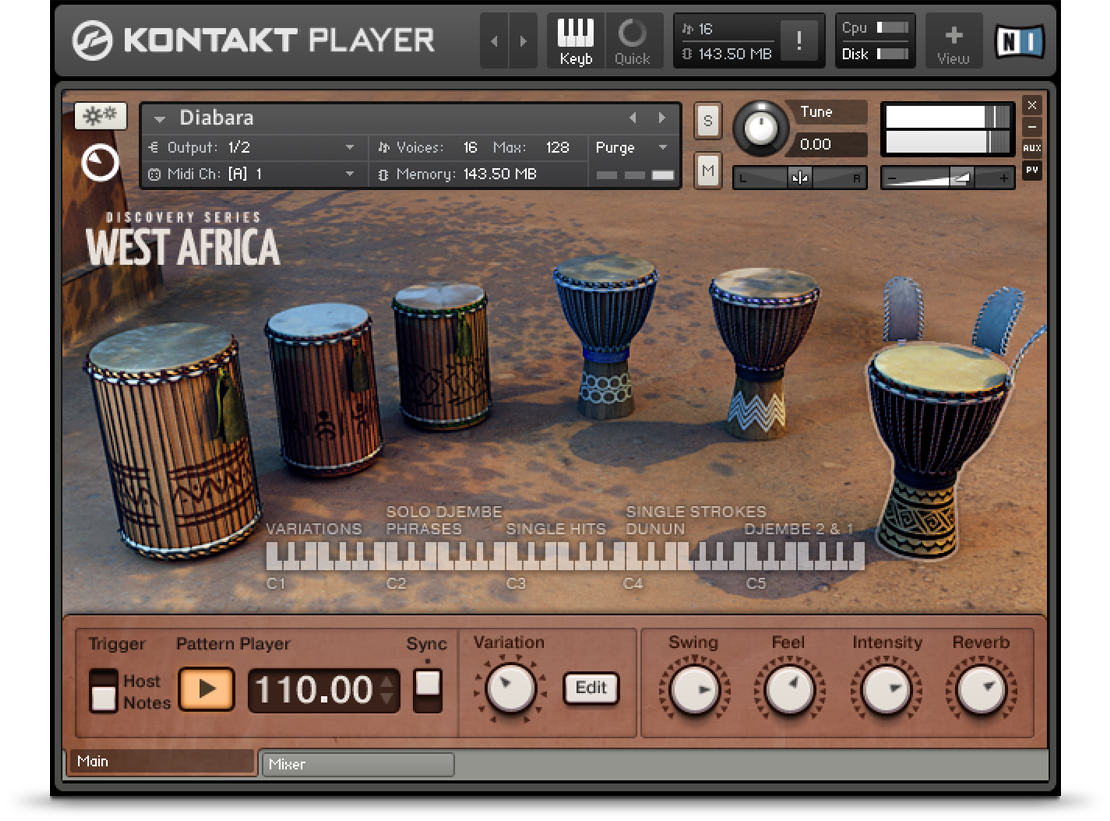Toggle the Keyb on-screen keyboard icon
This screenshot has height=821, width=1110.
pos(575,41)
